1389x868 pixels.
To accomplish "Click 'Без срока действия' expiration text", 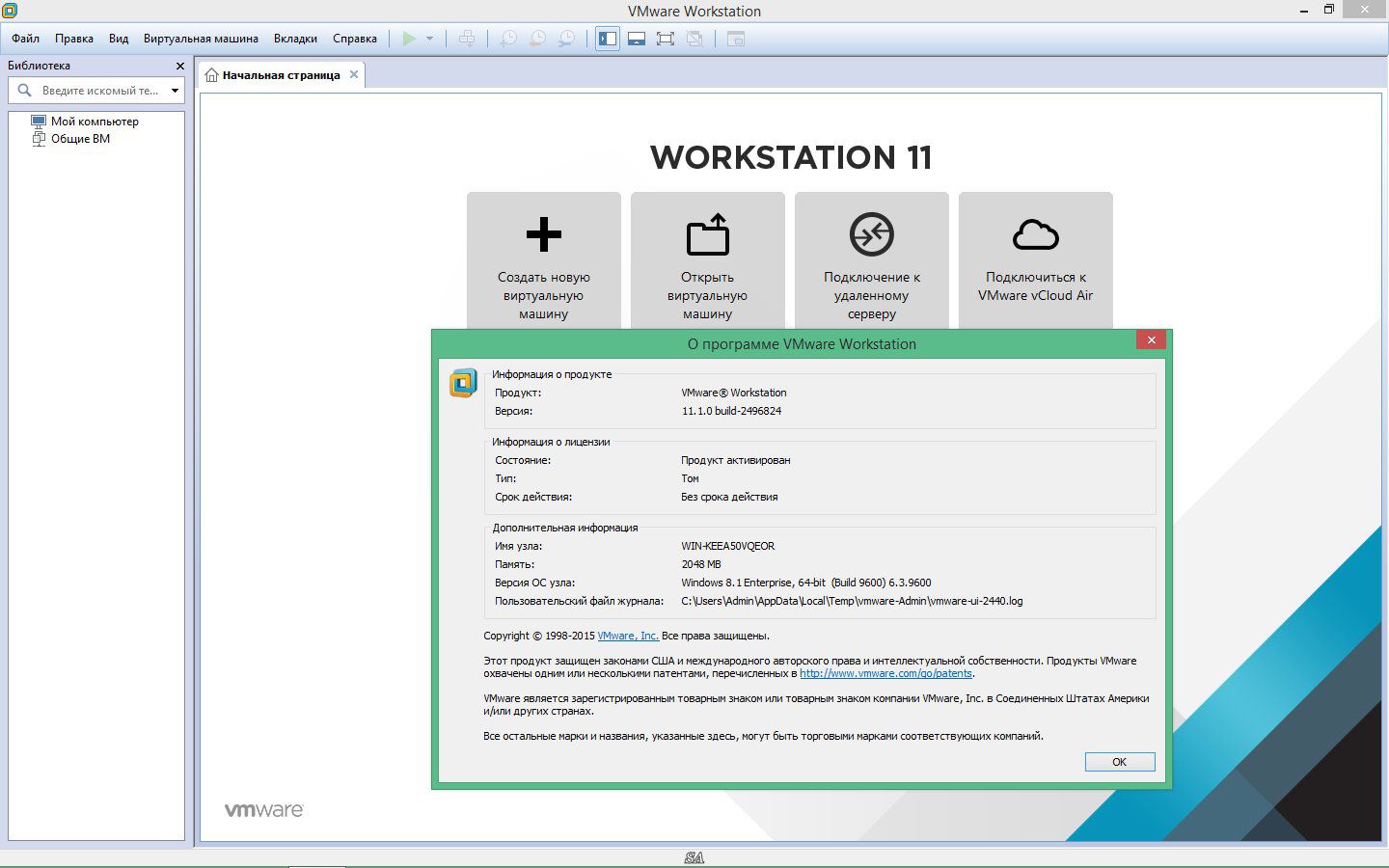I will tap(729, 497).
